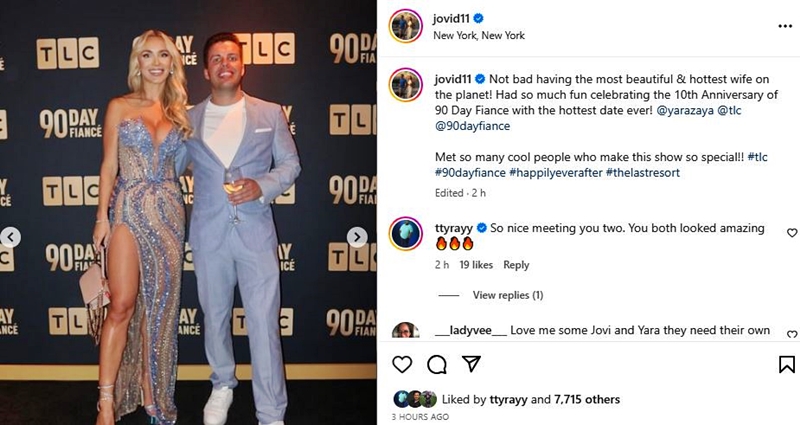Like ttyrayy's comment heart

(x=792, y=233)
